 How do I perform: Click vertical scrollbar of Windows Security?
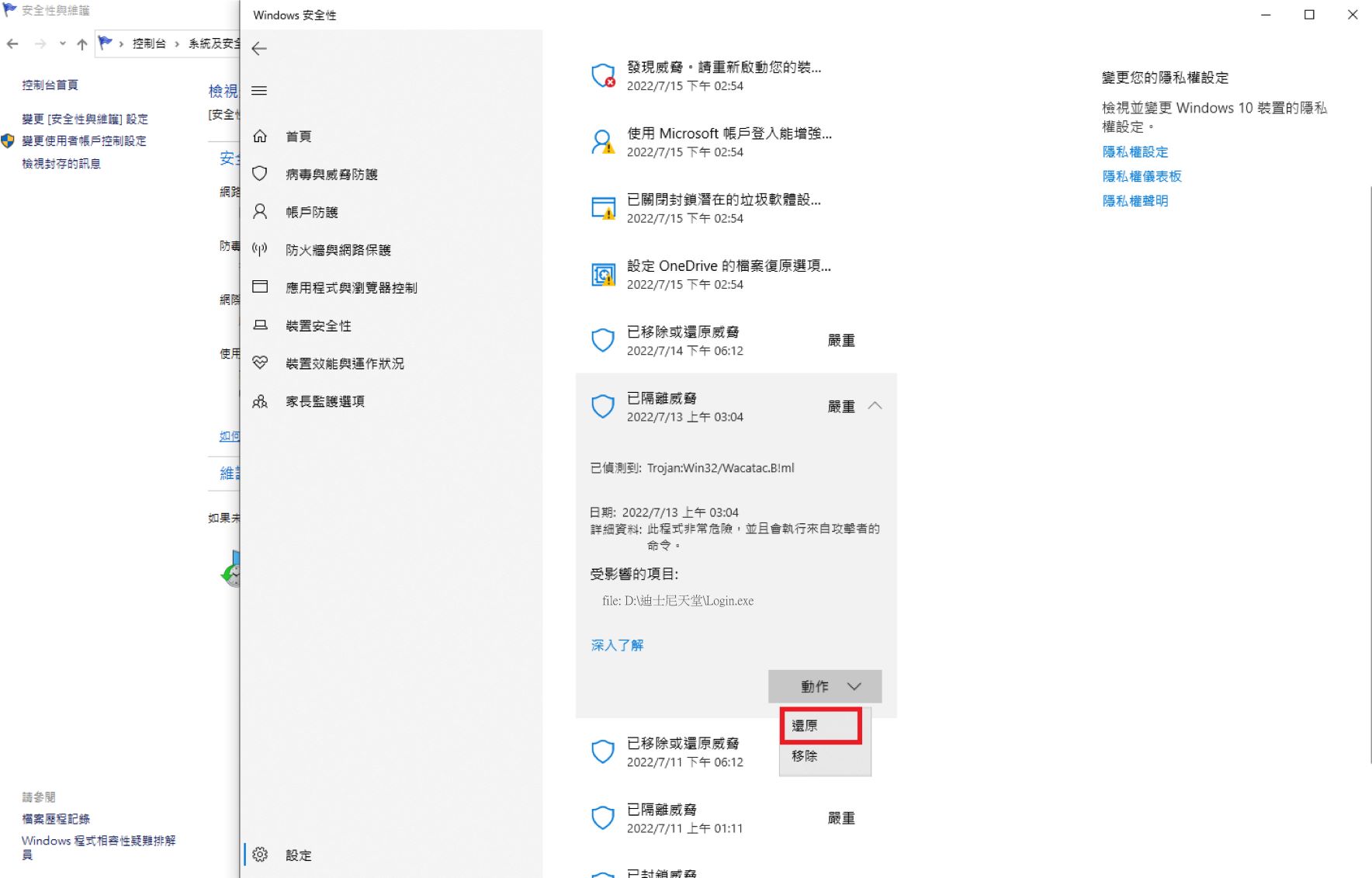(x=1370, y=474)
